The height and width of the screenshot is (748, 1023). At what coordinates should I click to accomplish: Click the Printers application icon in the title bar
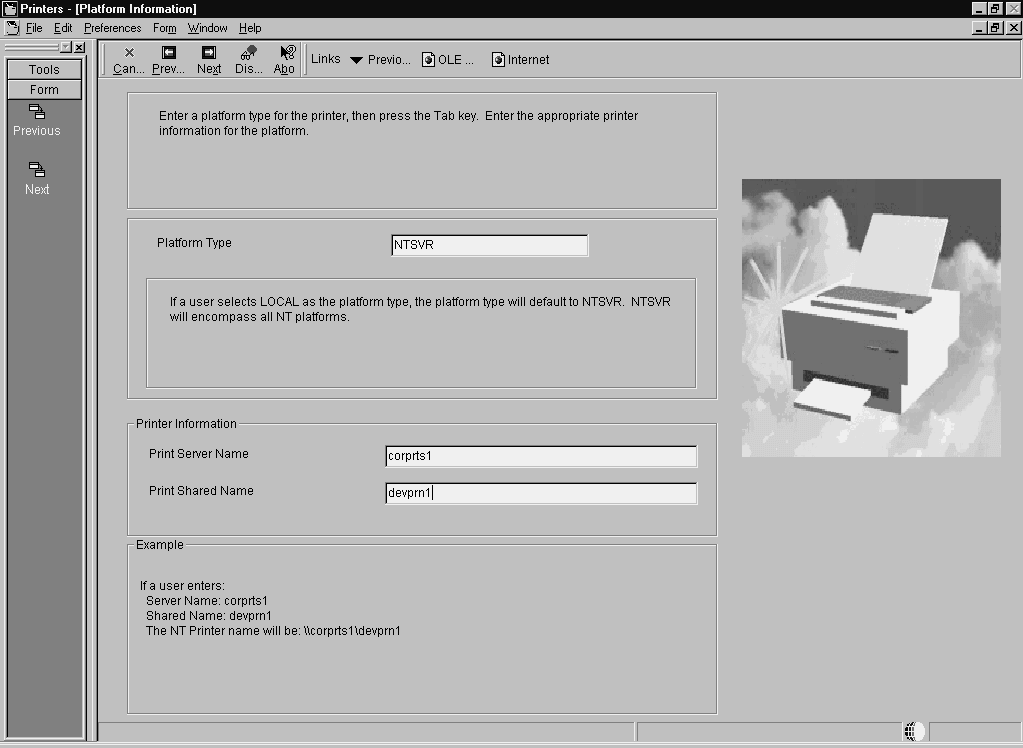point(10,8)
